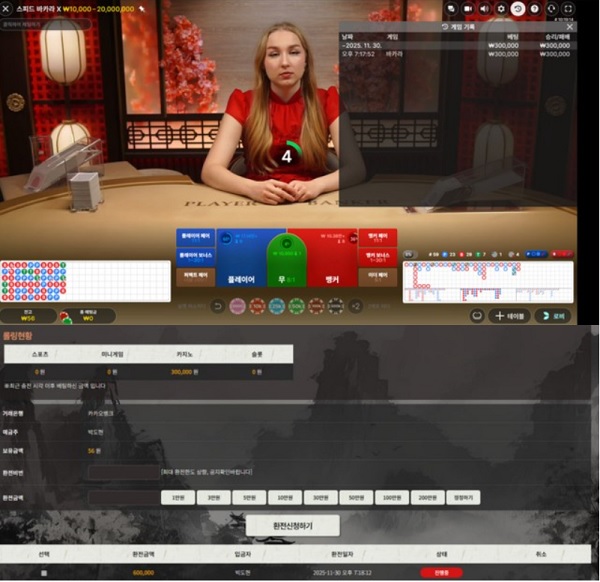Screen dimensions: 600x582
Task: Add 100만원 to withdrawal amount
Action: point(392,498)
